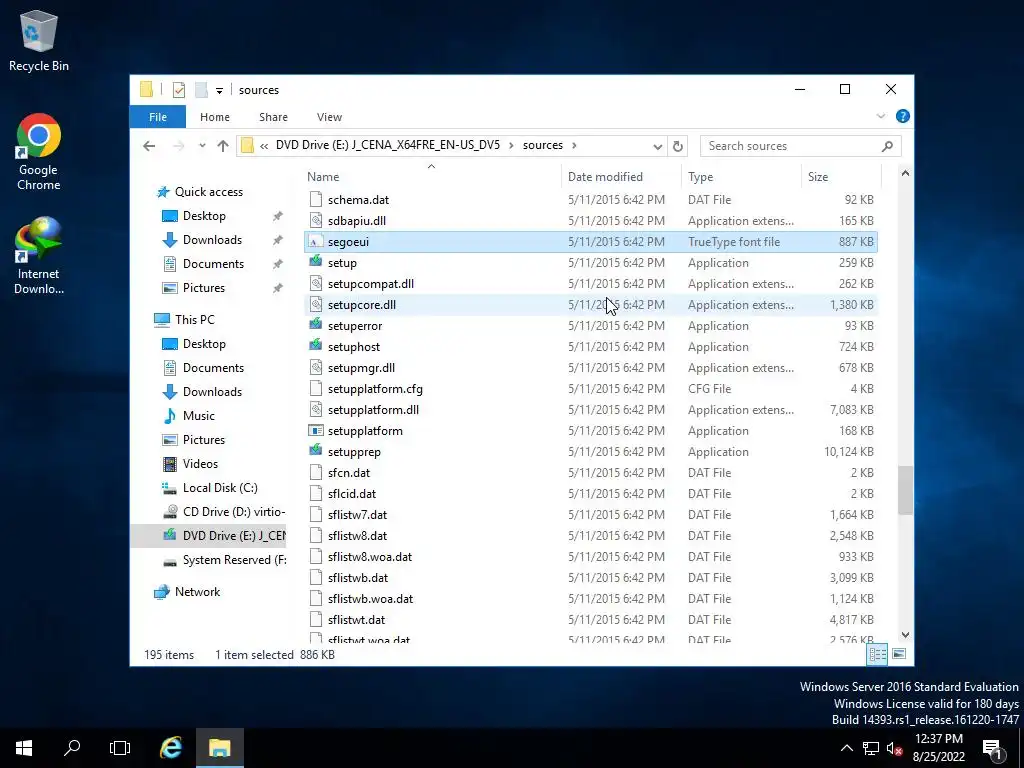Open the Customize Quick Access Toolbar arrow
Viewport: 1024px width, 768px height.
pos(219,90)
